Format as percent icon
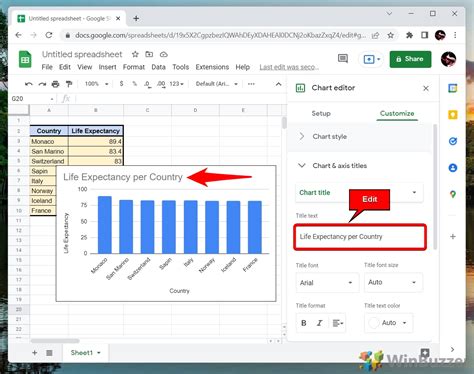 point(134,84)
